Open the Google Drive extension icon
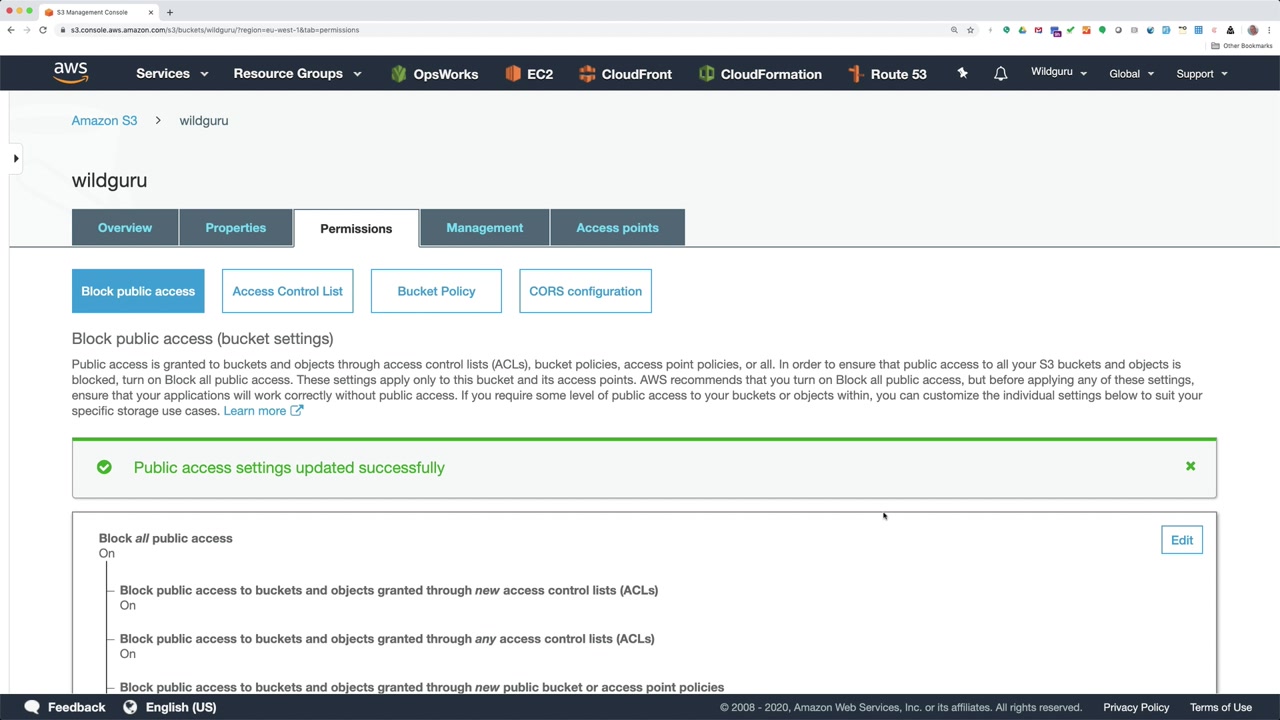Viewport: 1280px width, 720px height. (1022, 30)
